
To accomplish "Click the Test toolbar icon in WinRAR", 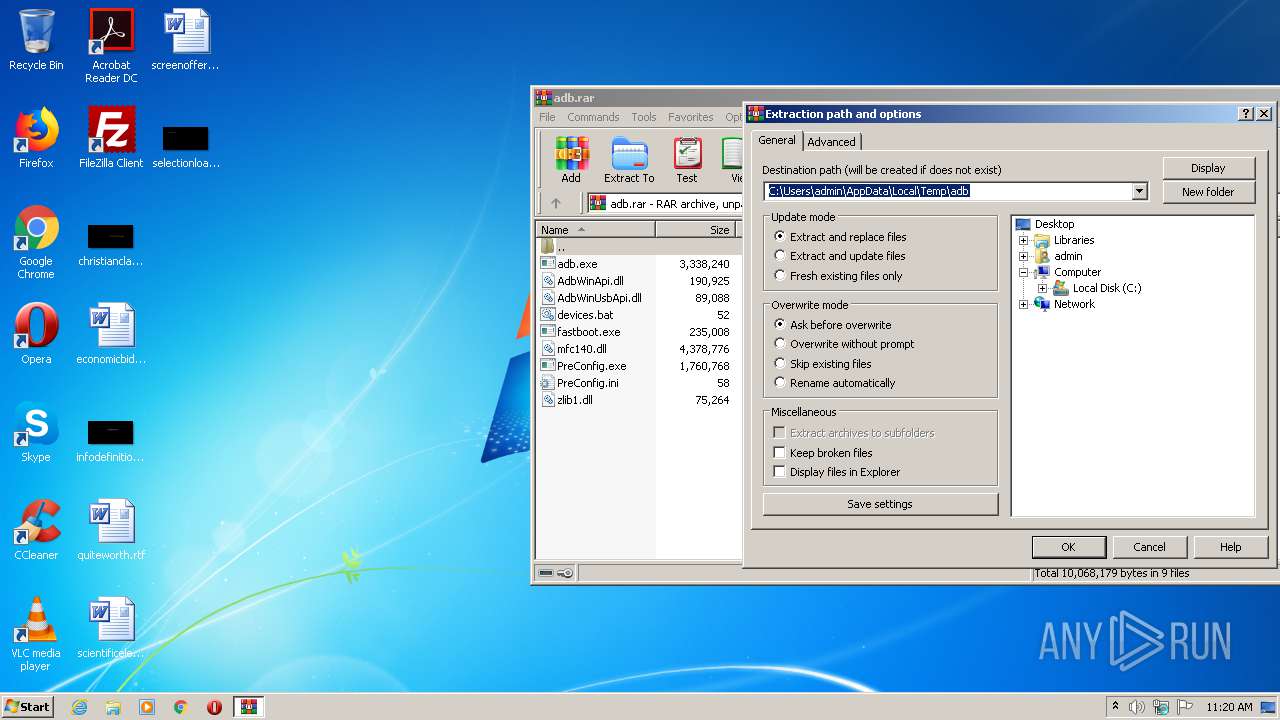I will coord(687,160).
